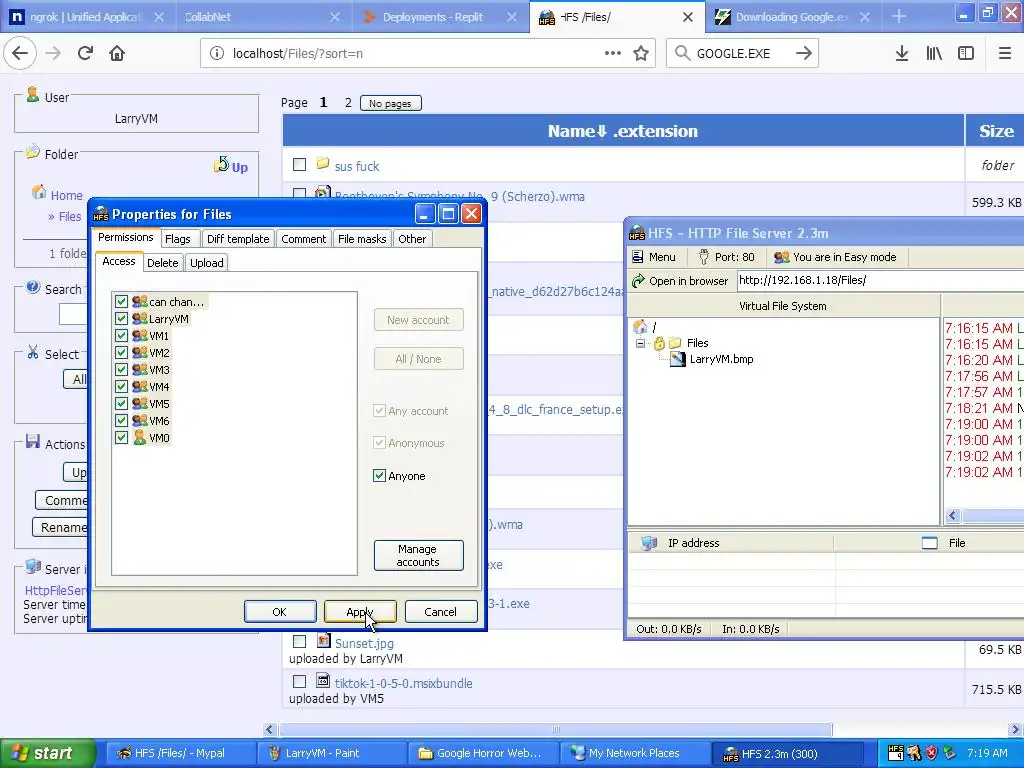Check the box beside sus fuck folder
This screenshot has height=768, width=1024.
[x=299, y=165]
